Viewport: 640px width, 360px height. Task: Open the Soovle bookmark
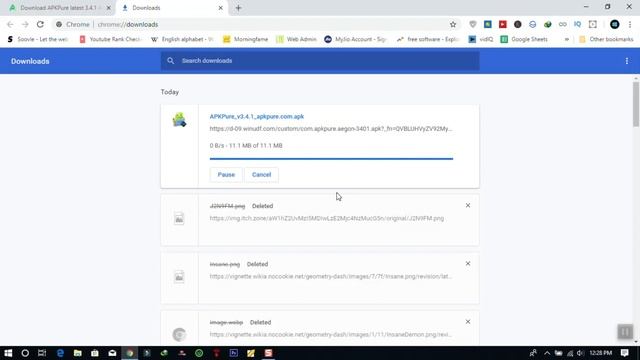[x=38, y=39]
